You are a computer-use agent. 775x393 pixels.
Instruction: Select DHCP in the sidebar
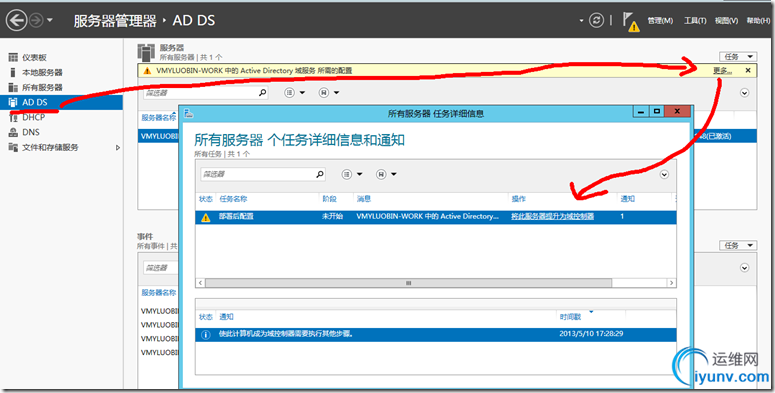33,117
